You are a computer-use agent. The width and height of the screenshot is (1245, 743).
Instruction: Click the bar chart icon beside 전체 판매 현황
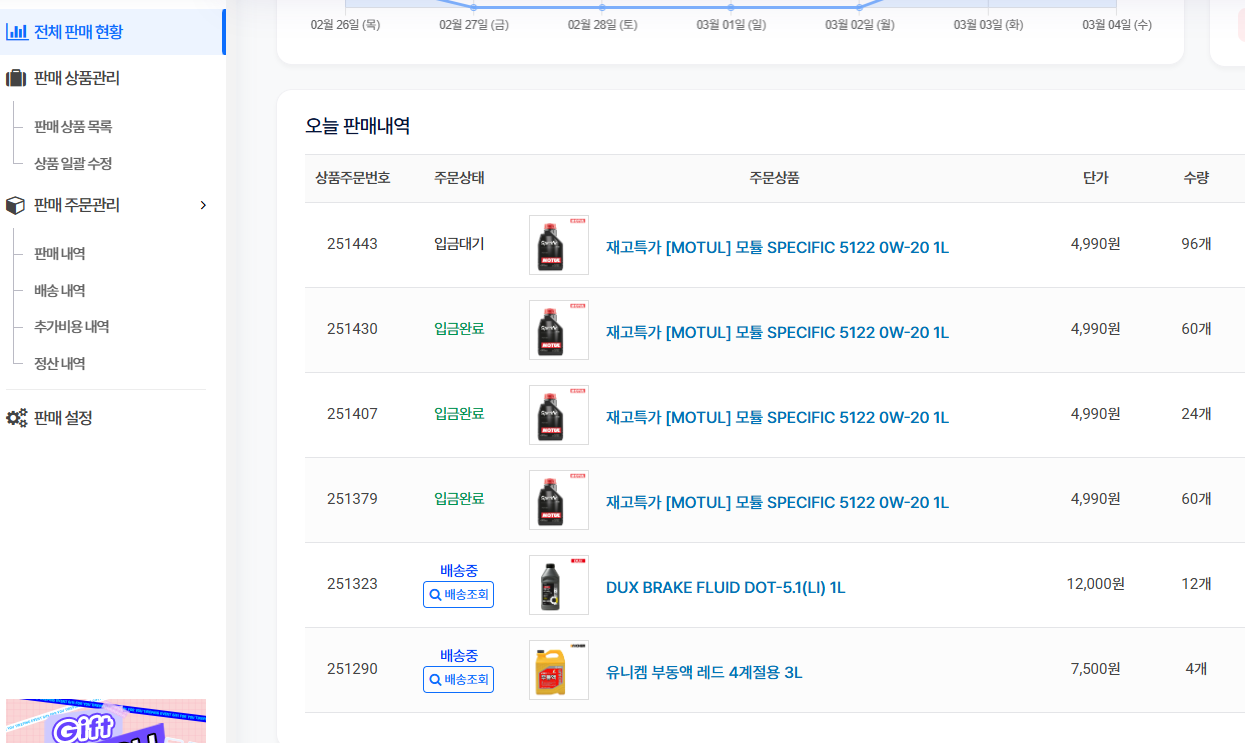[16, 32]
